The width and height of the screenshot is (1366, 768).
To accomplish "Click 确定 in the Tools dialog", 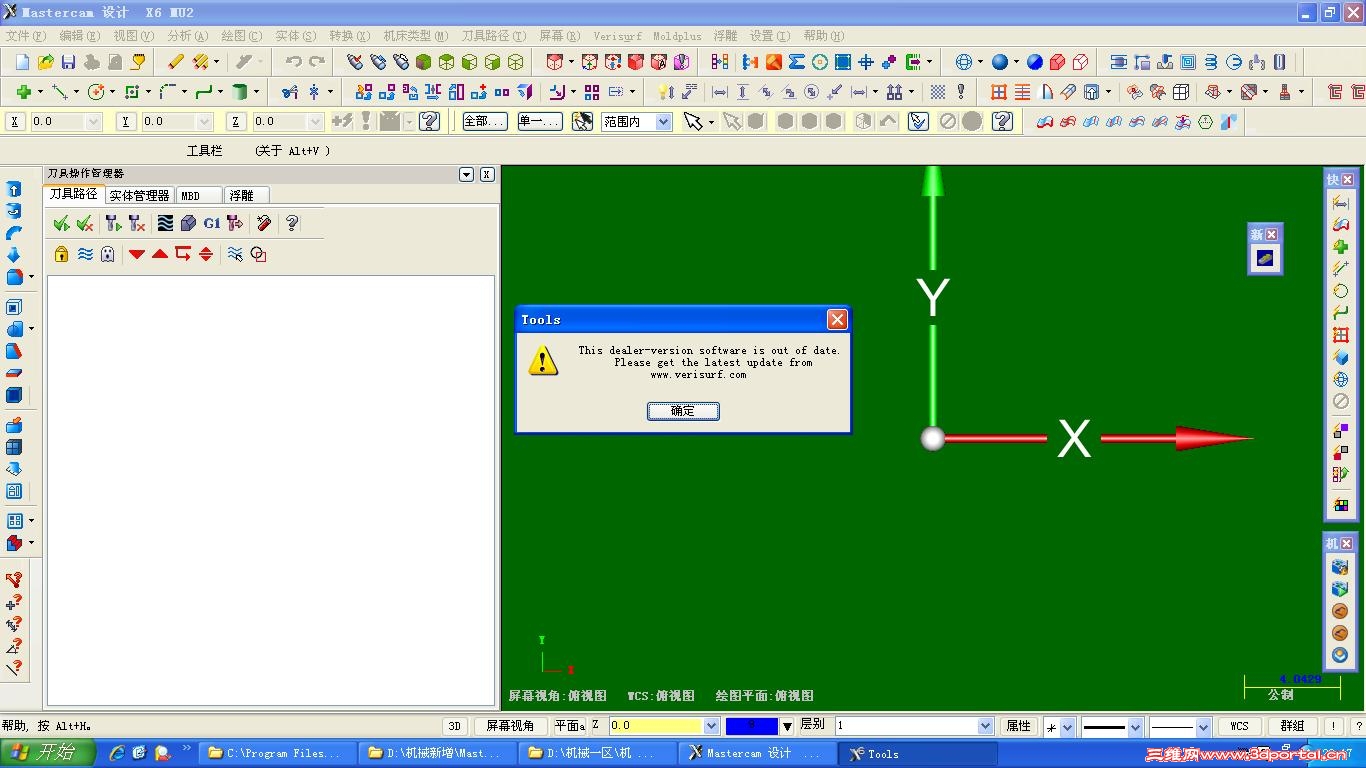I will [x=683, y=411].
